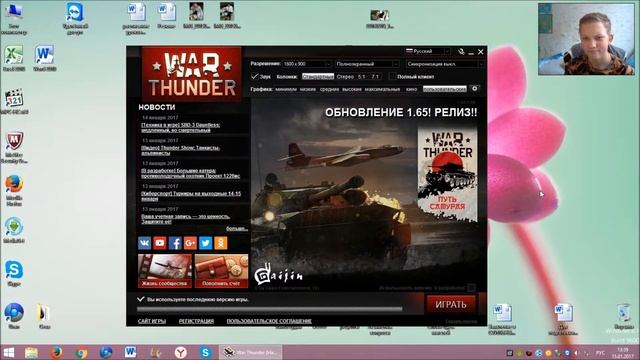Set graphics preset to средние
This screenshot has width=640, height=360.
pos(329,89)
